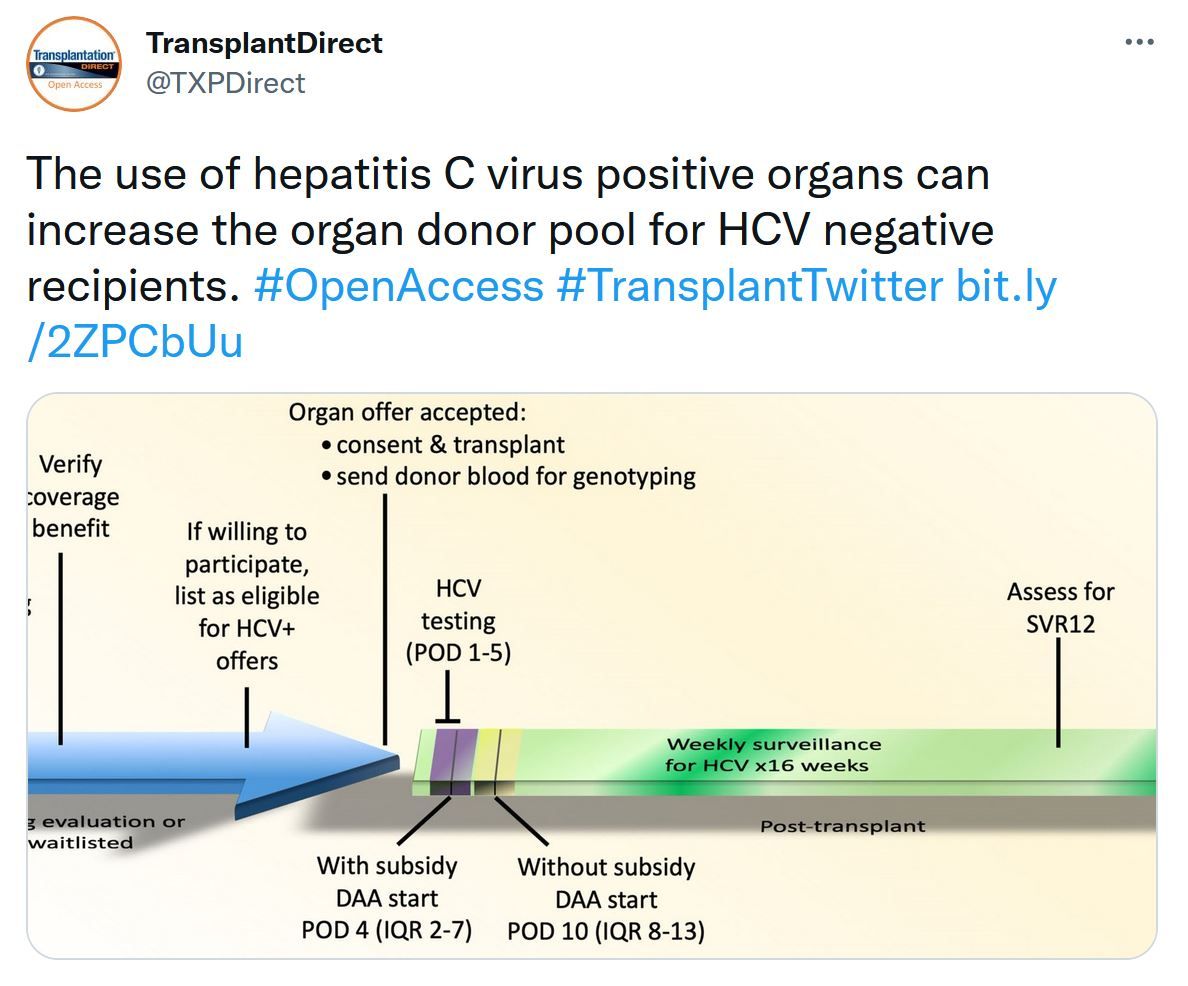Click the 'Post-transplant' label in image
This screenshot has width=1188, height=986.
843,826
